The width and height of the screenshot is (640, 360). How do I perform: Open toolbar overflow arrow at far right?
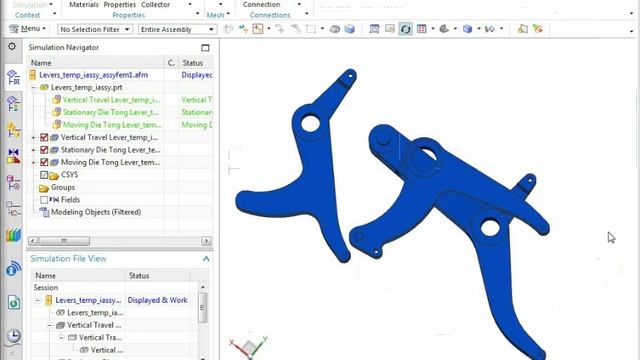[631, 31]
